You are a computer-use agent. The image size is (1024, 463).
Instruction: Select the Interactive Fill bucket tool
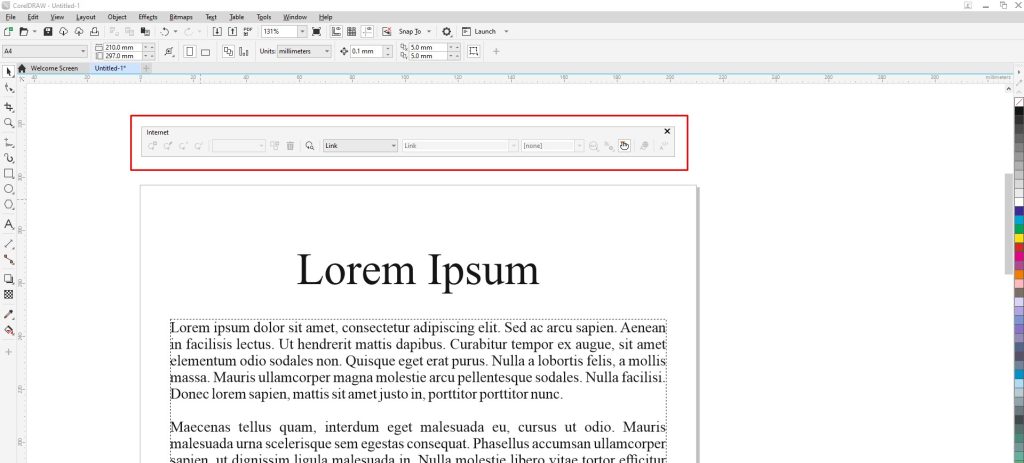click(8, 330)
